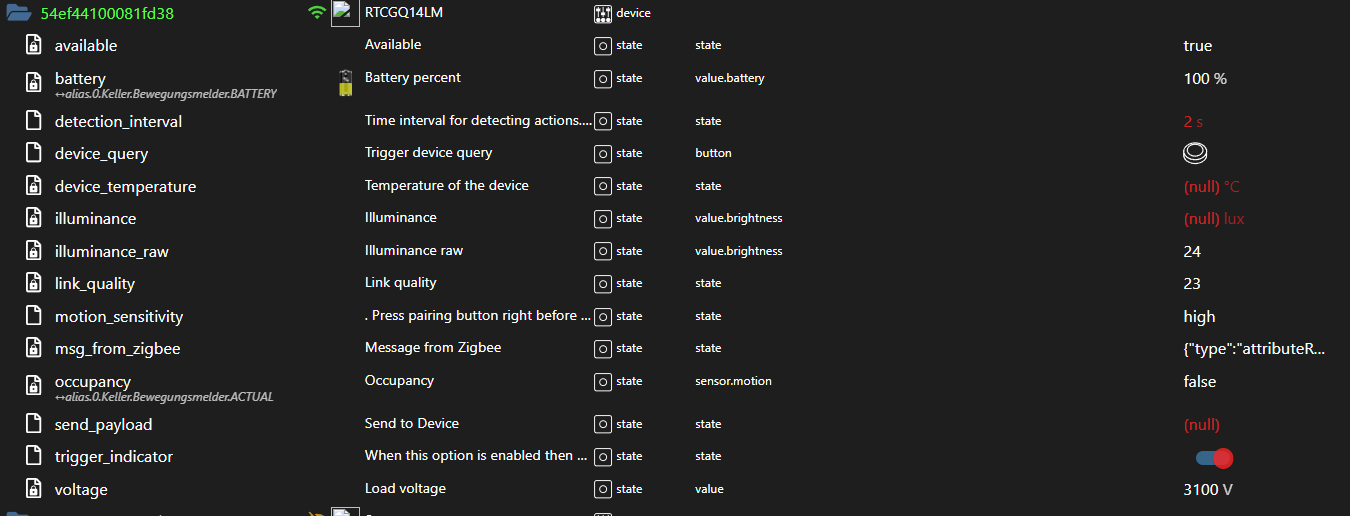1350x516 pixels.
Task: Click the device type icon for RTCGQ14LM
Action: tap(602, 13)
